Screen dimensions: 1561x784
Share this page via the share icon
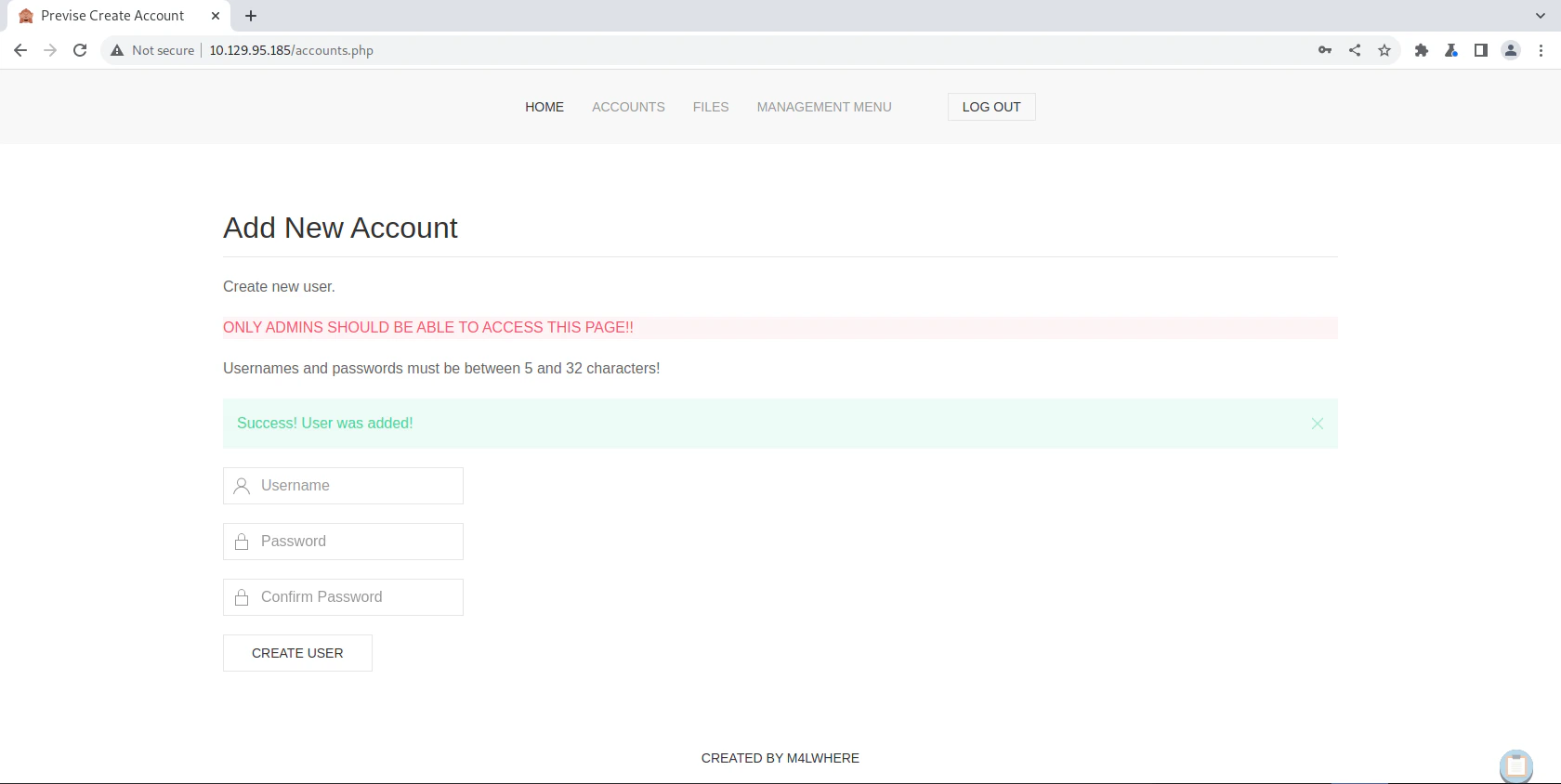tap(1355, 50)
